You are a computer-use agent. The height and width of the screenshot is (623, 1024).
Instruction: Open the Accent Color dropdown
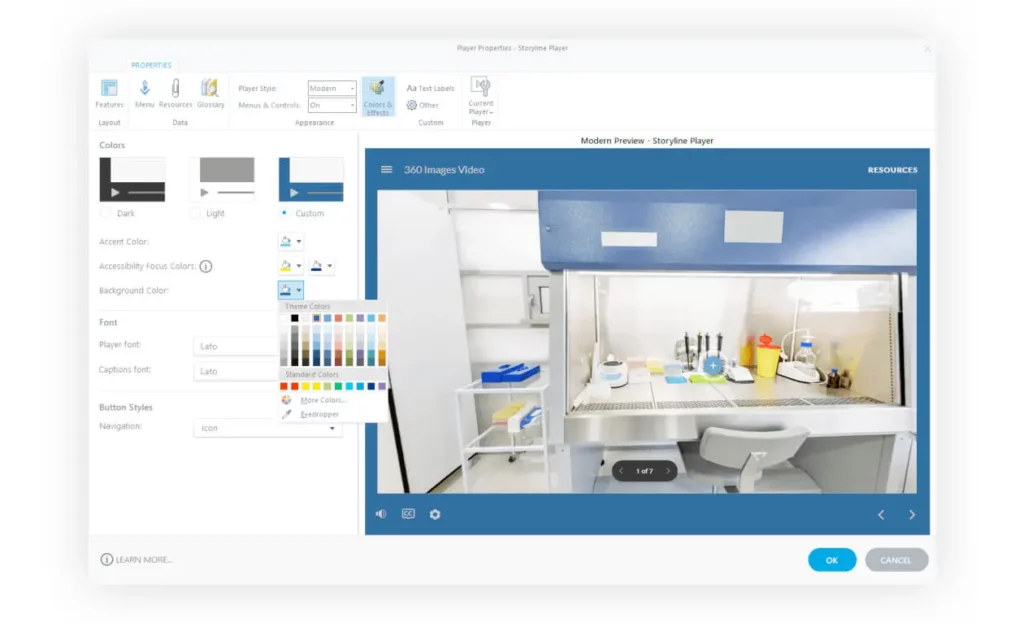tap(290, 241)
